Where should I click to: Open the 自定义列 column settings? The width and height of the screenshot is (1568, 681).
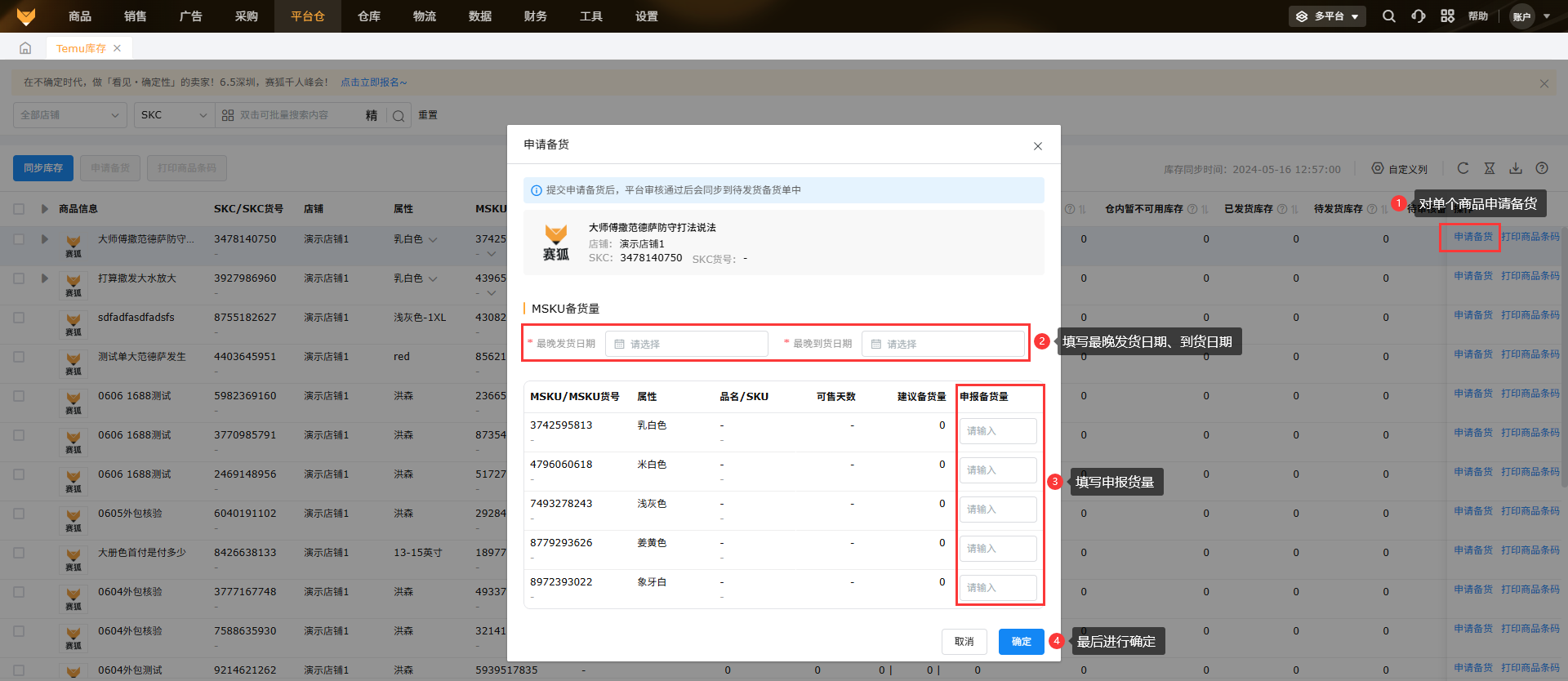[1400, 169]
